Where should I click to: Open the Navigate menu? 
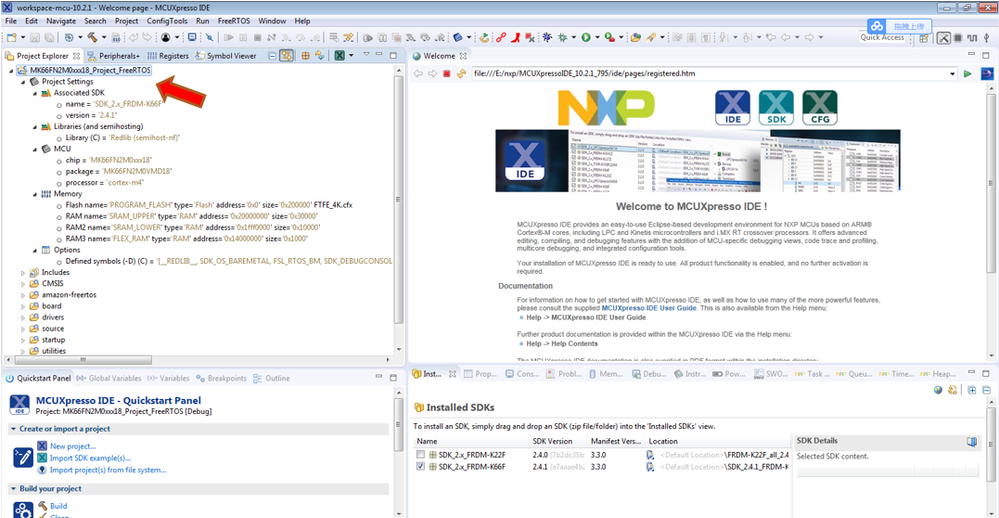coord(61,21)
